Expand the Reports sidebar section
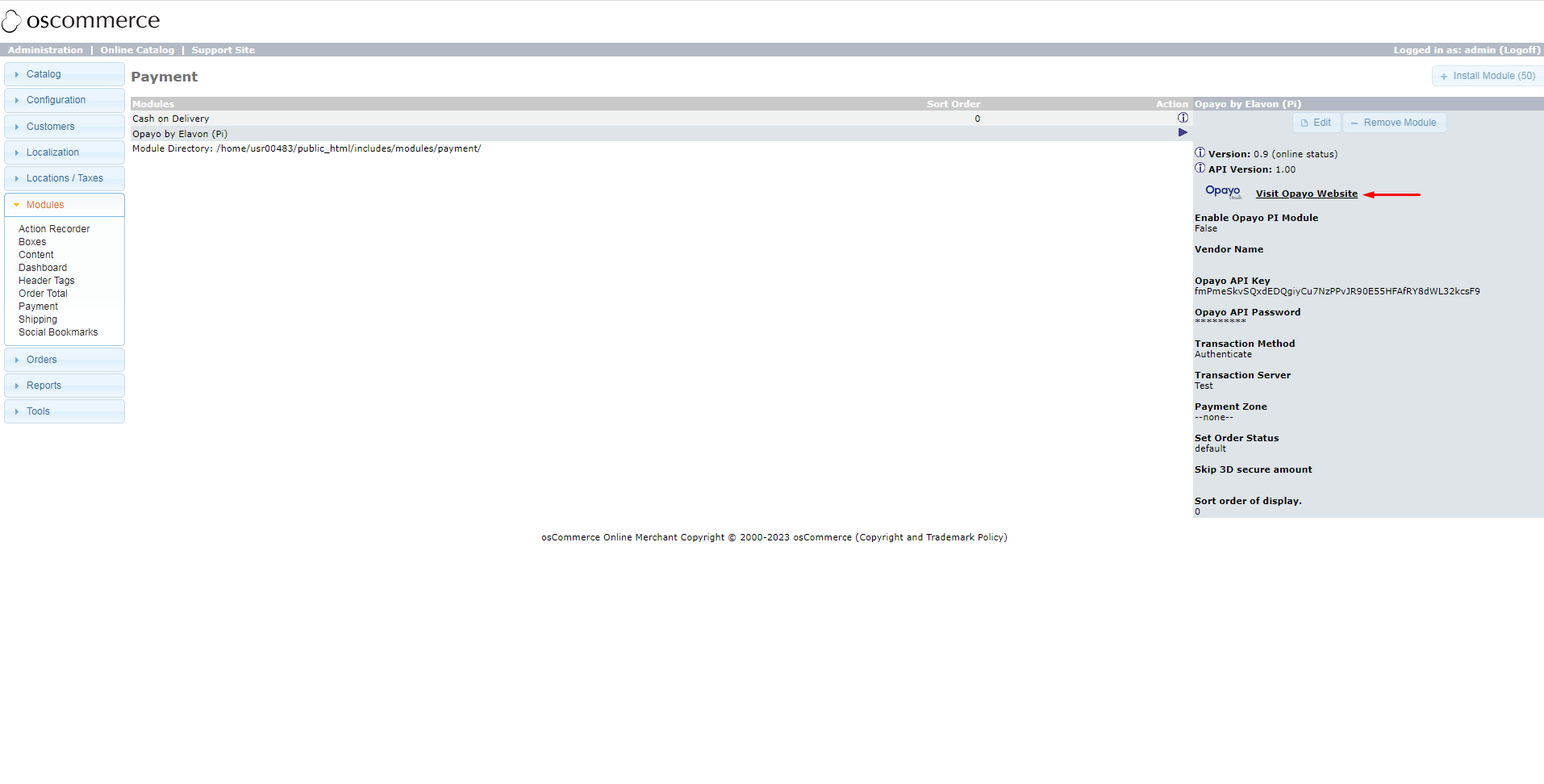 point(44,385)
